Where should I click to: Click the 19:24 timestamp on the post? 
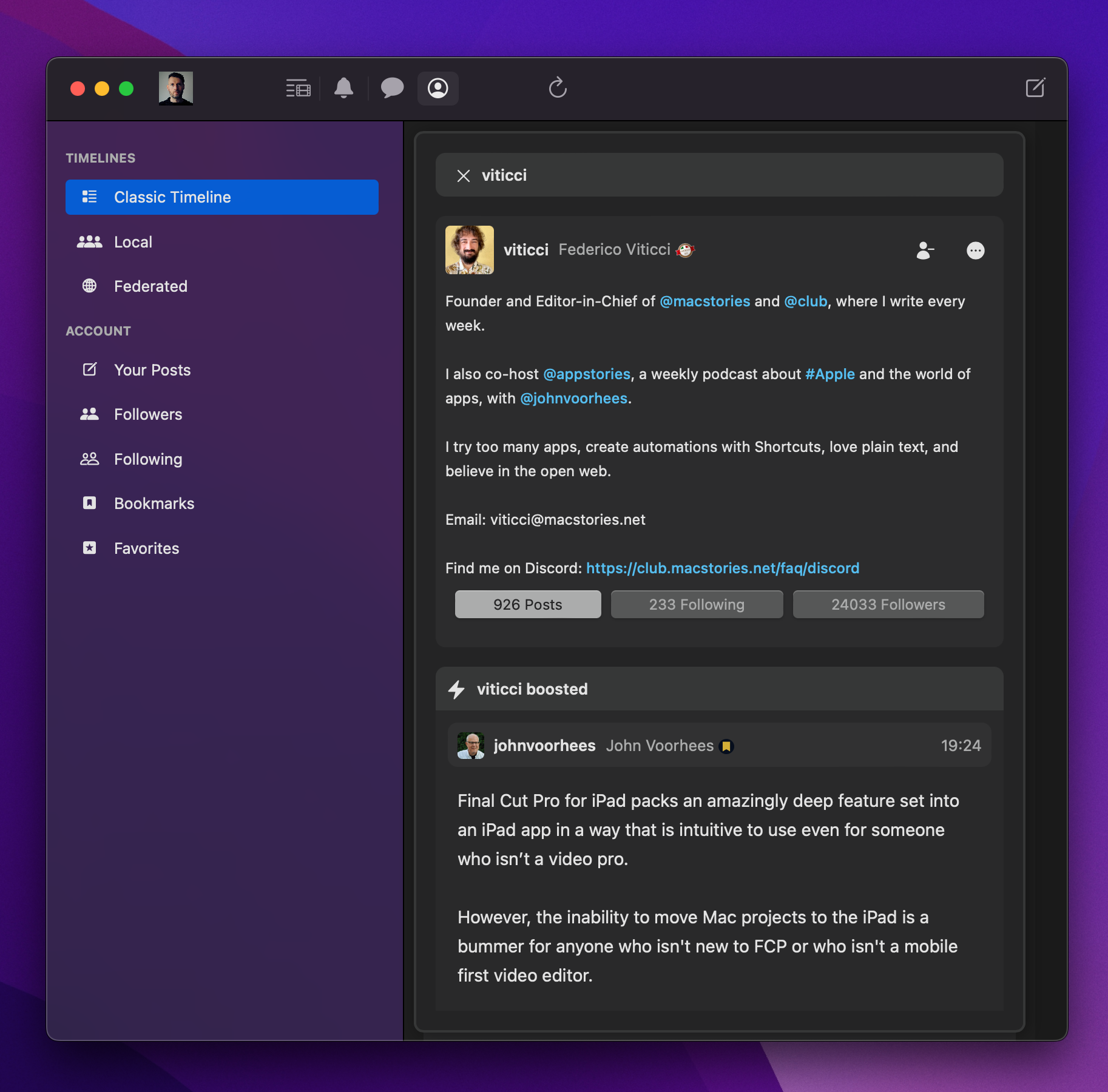pyautogui.click(x=961, y=746)
